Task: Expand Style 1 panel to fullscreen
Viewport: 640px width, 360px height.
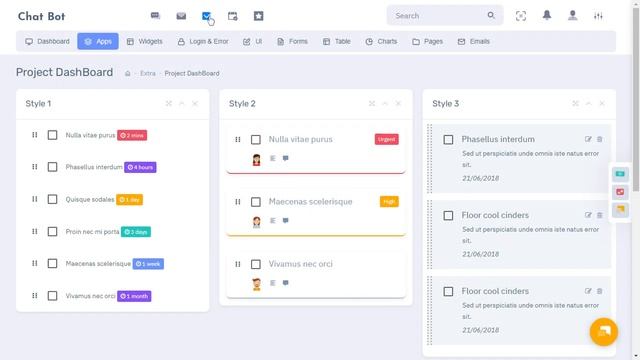Action: 169,104
